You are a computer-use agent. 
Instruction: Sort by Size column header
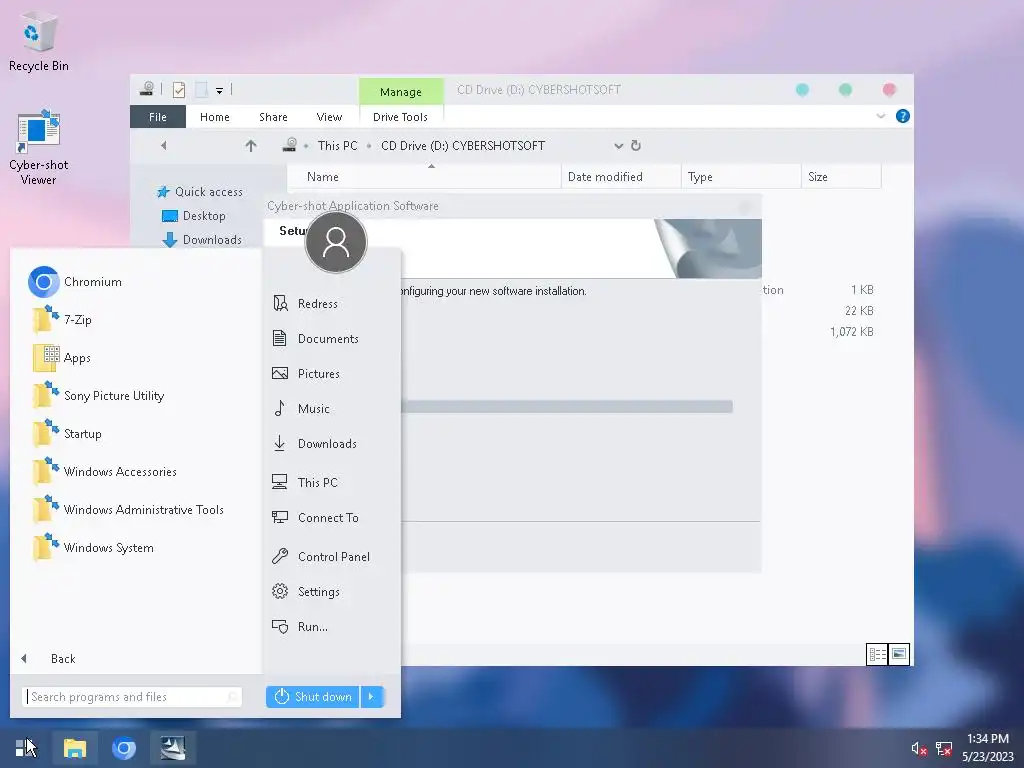click(x=841, y=177)
